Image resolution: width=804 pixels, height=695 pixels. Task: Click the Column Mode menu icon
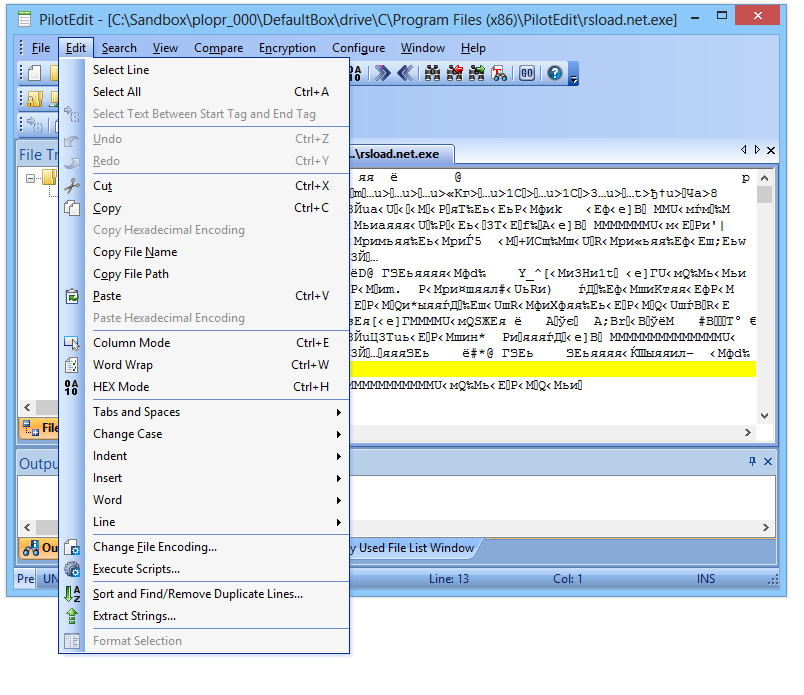[72, 343]
